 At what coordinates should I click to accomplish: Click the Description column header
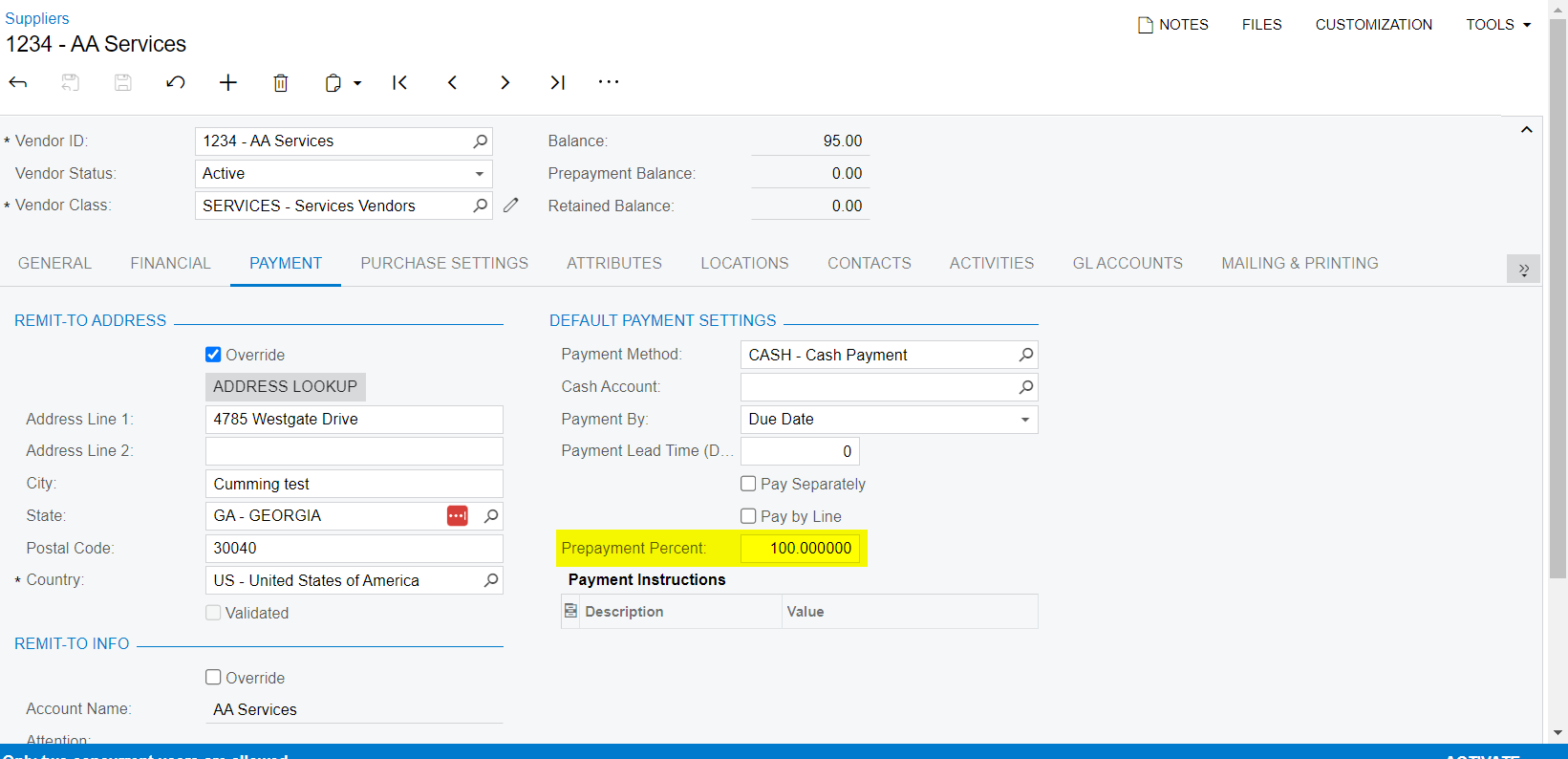[x=680, y=612]
